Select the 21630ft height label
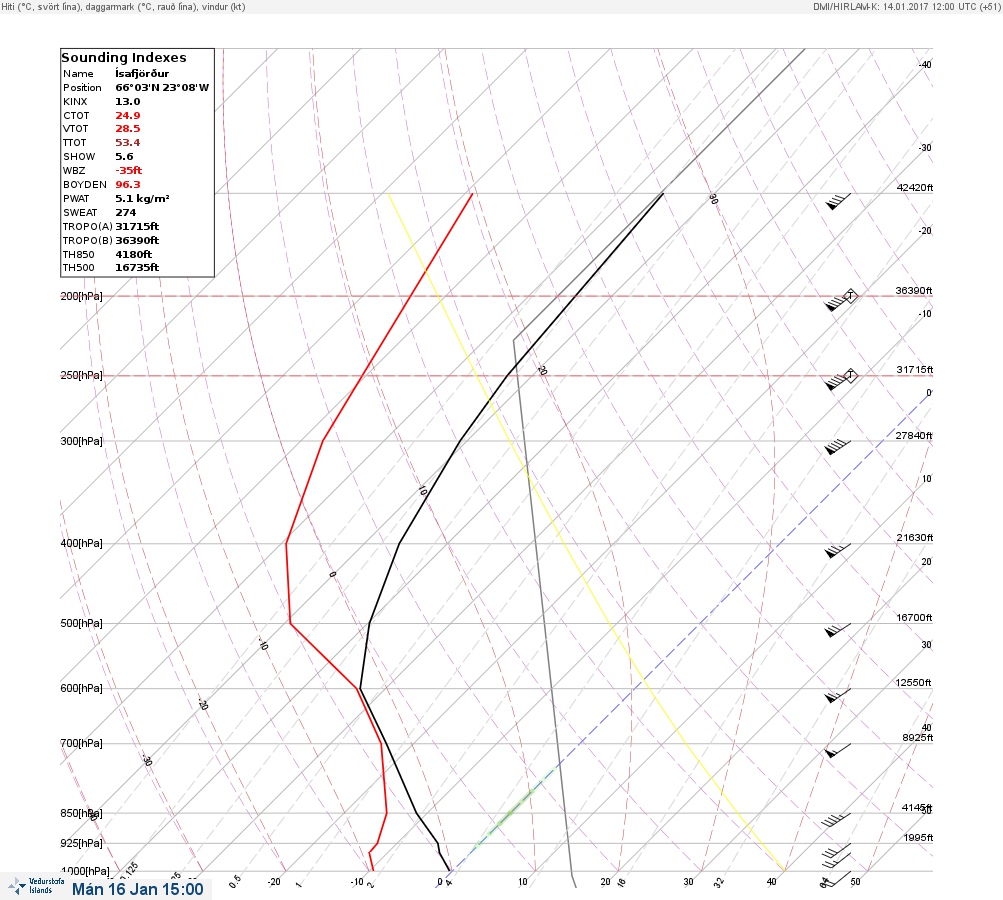 [x=915, y=537]
